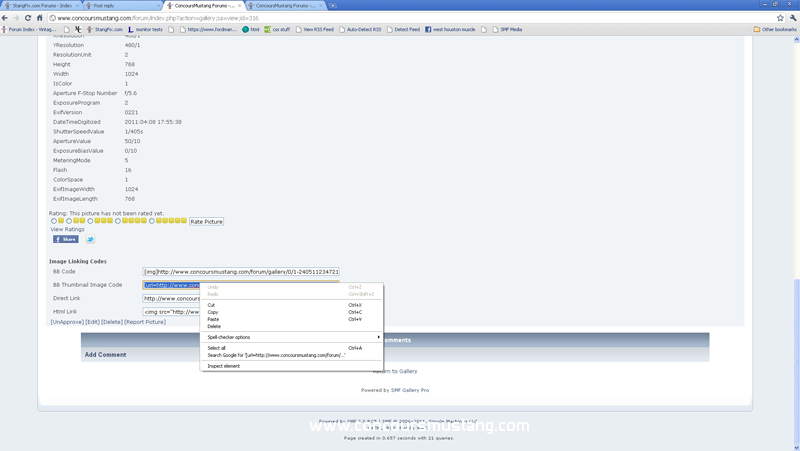Click the Report Picture link
This screenshot has width=800, height=451.
145,322
